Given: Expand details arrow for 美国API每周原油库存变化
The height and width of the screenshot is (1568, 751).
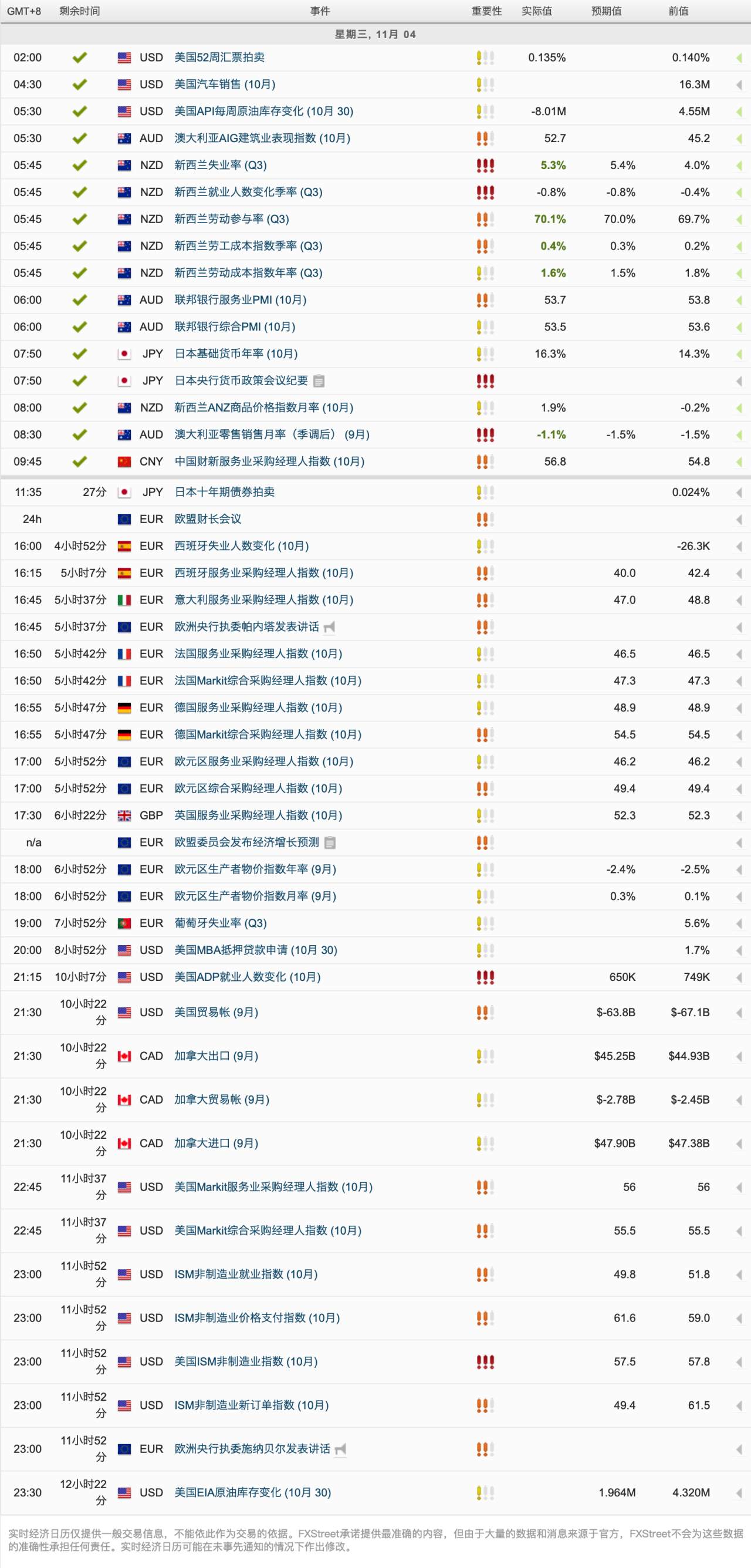Looking at the screenshot, I should (739, 112).
